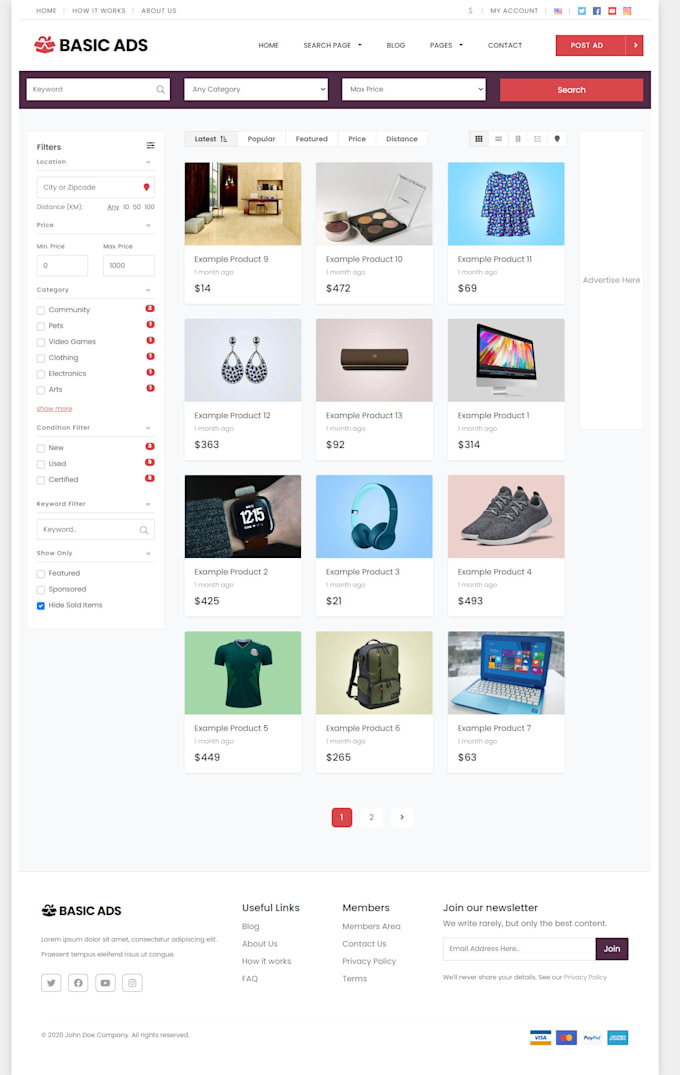Click the footer Instagram icon
Image resolution: width=680 pixels, height=1075 pixels.
[132, 982]
